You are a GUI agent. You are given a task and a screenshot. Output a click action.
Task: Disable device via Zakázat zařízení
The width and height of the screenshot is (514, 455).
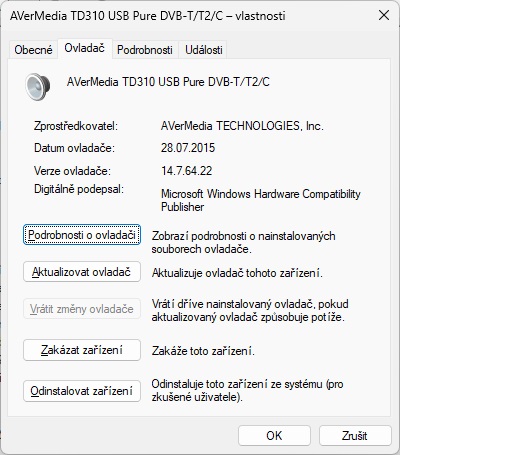click(x=82, y=350)
